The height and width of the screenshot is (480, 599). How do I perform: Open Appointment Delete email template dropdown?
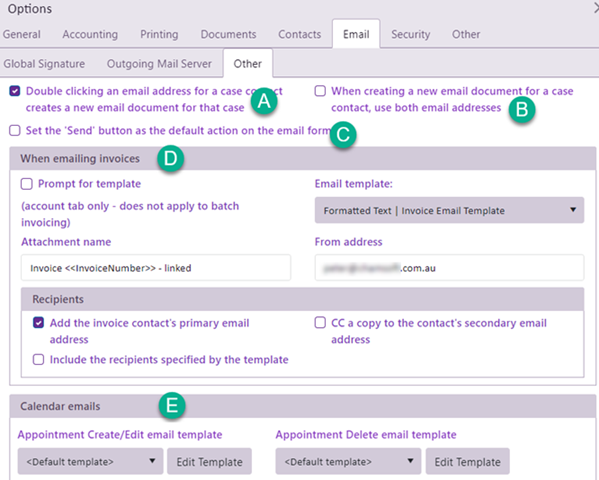(x=348, y=461)
